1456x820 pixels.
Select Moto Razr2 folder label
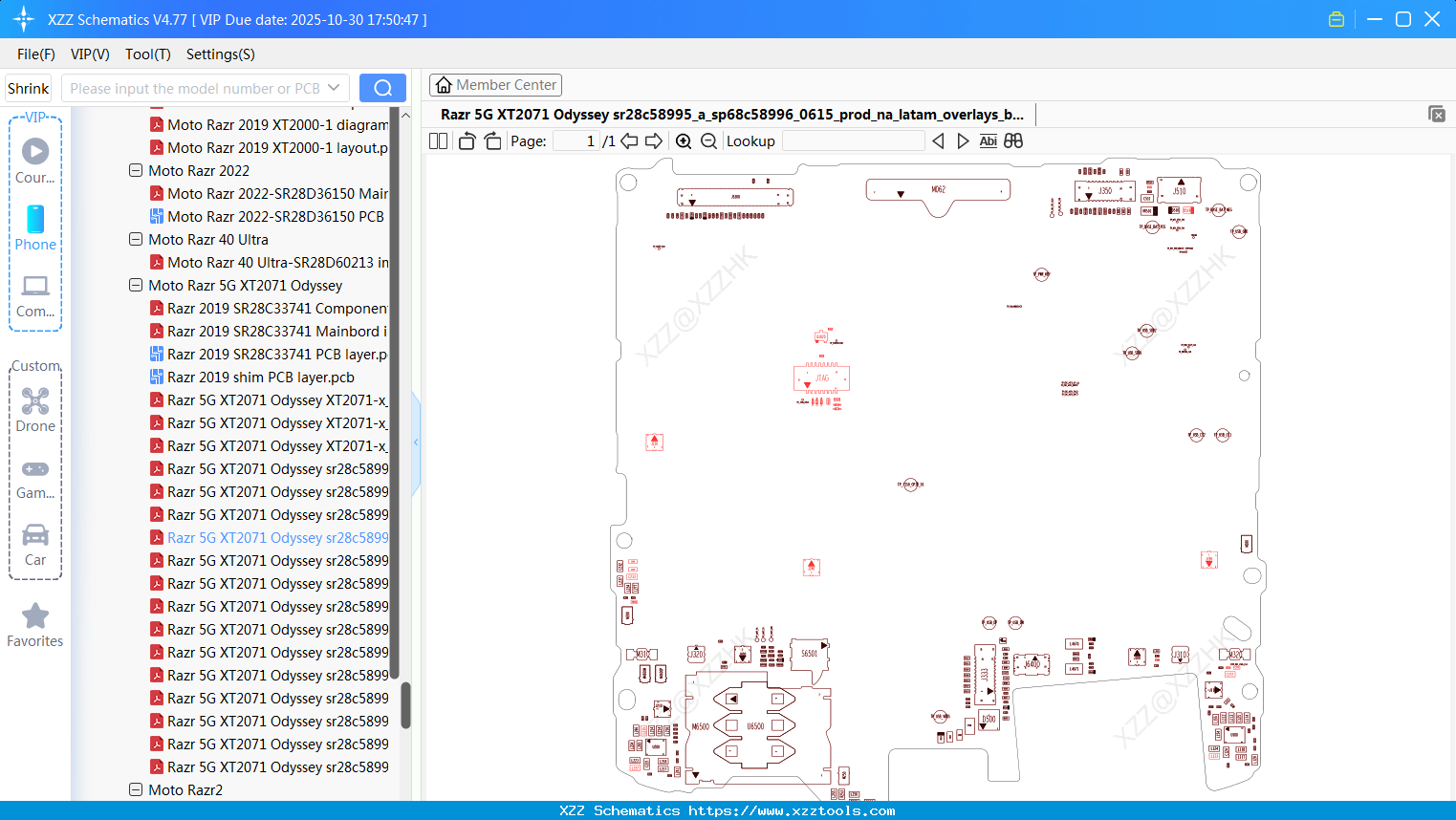pyautogui.click(x=185, y=789)
